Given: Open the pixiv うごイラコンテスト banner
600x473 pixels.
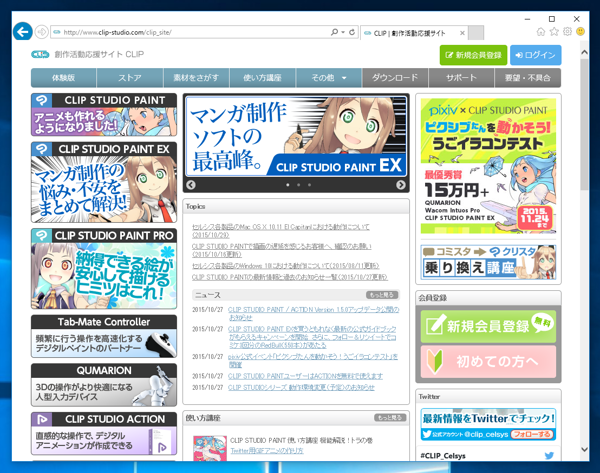Looking at the screenshot, I should pos(488,166).
